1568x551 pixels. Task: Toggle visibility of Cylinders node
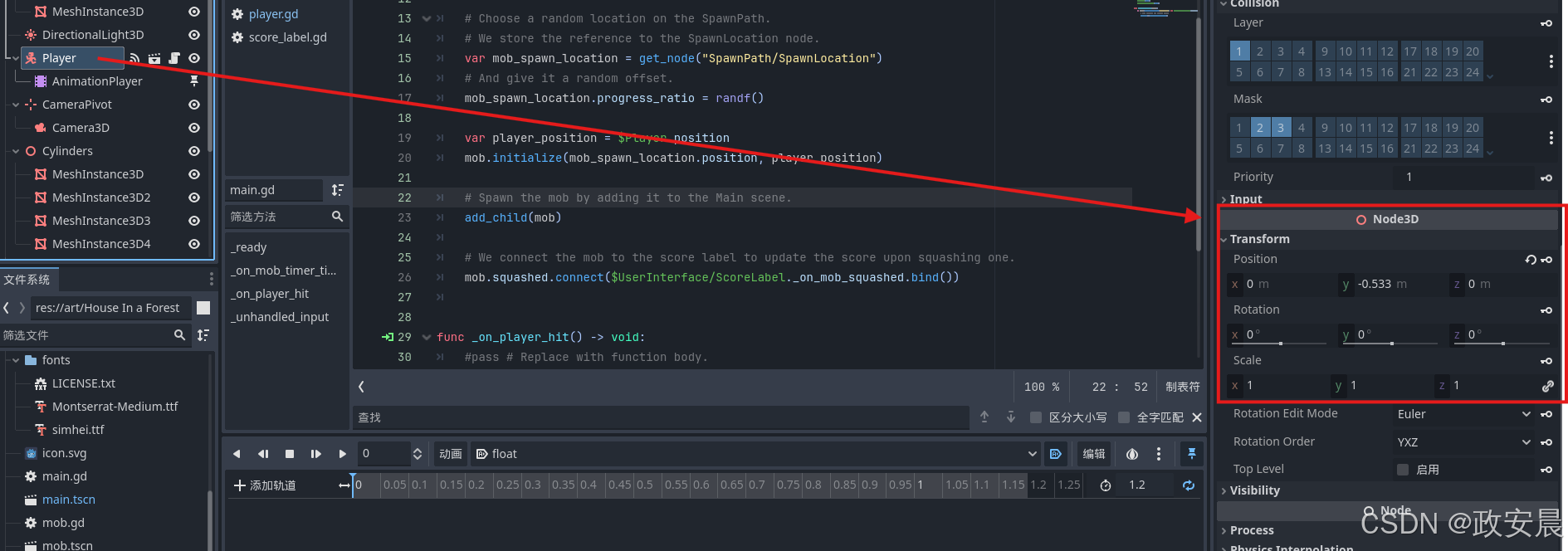194,151
